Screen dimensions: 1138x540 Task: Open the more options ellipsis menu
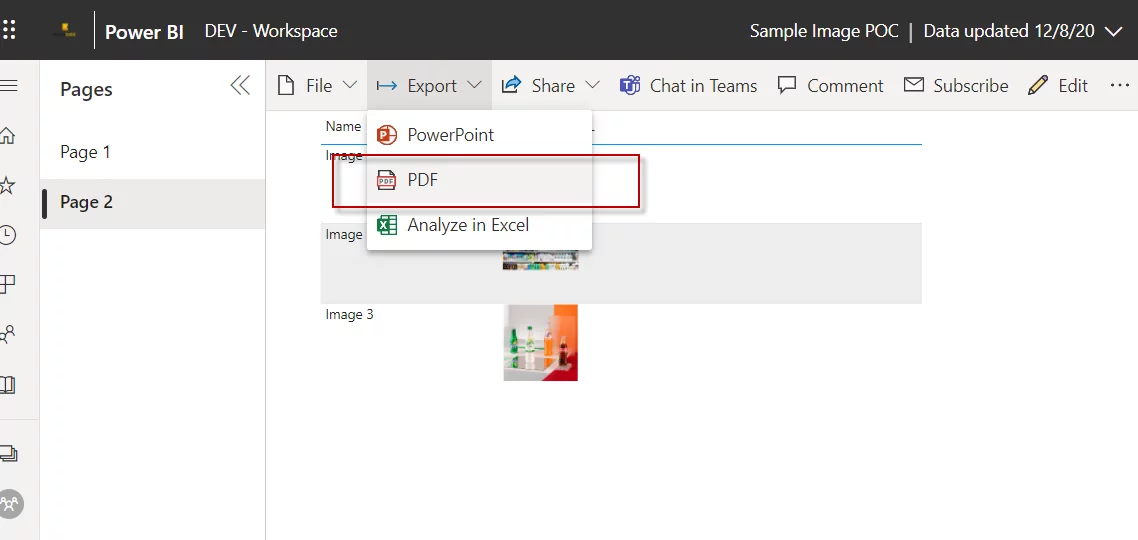click(1120, 86)
